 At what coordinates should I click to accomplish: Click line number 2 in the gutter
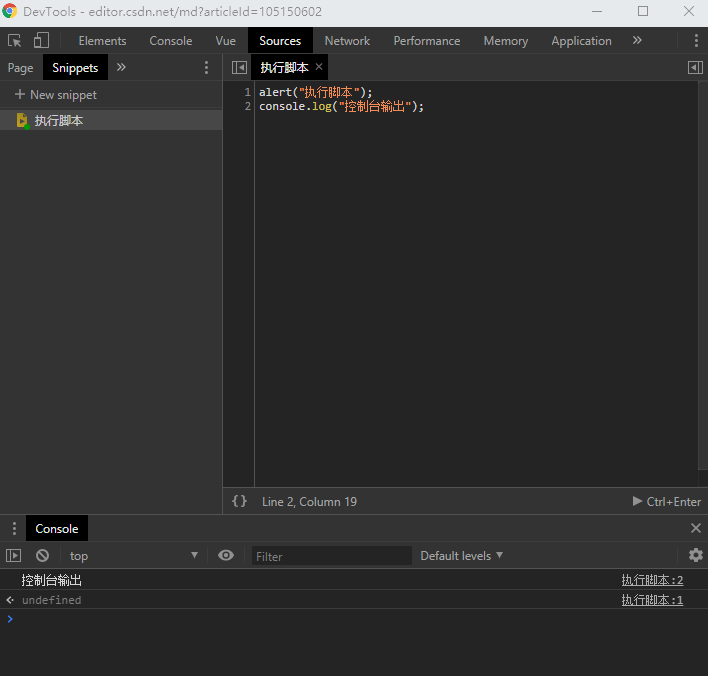coord(247,107)
